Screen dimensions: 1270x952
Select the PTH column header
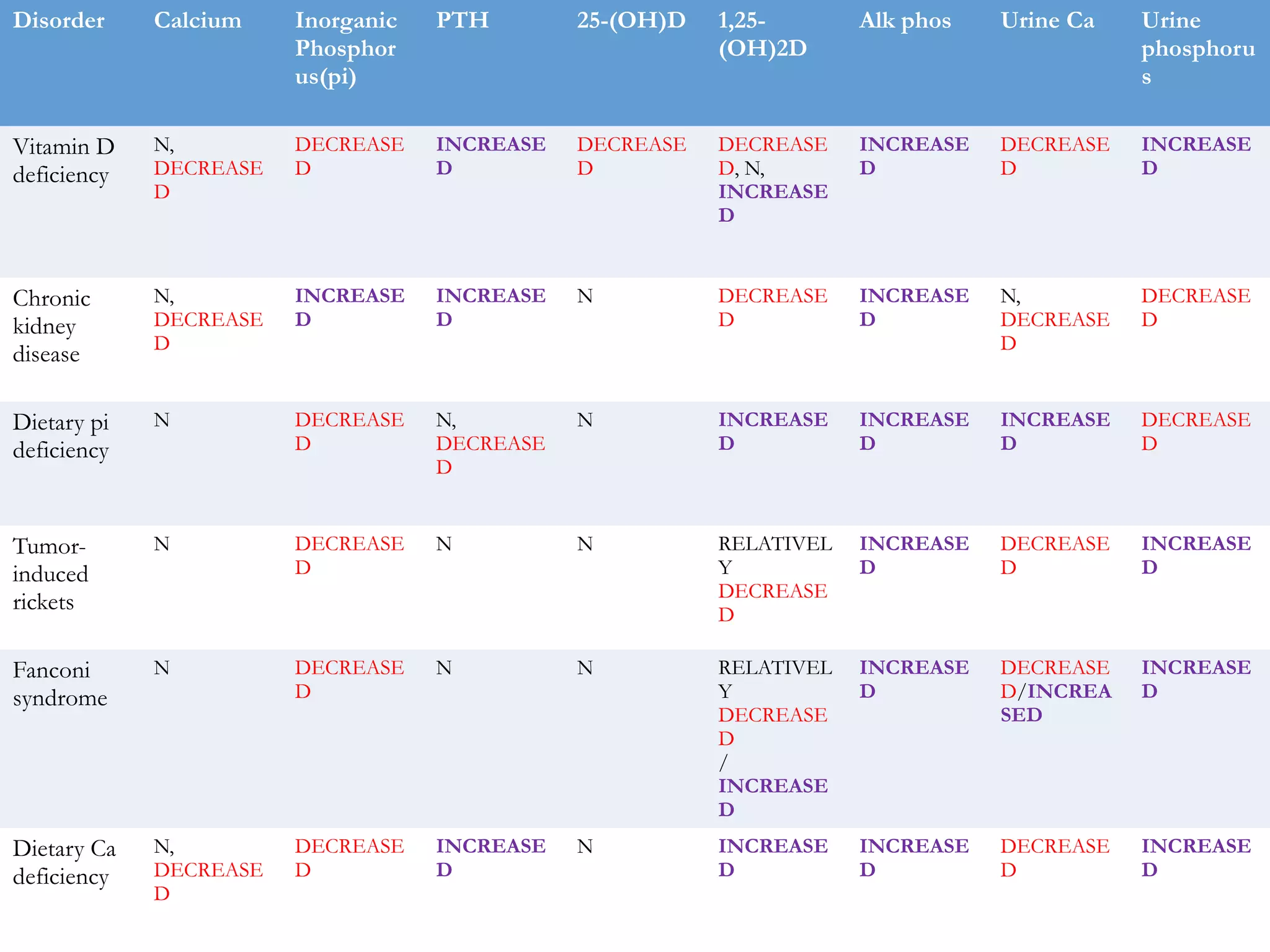point(462,20)
